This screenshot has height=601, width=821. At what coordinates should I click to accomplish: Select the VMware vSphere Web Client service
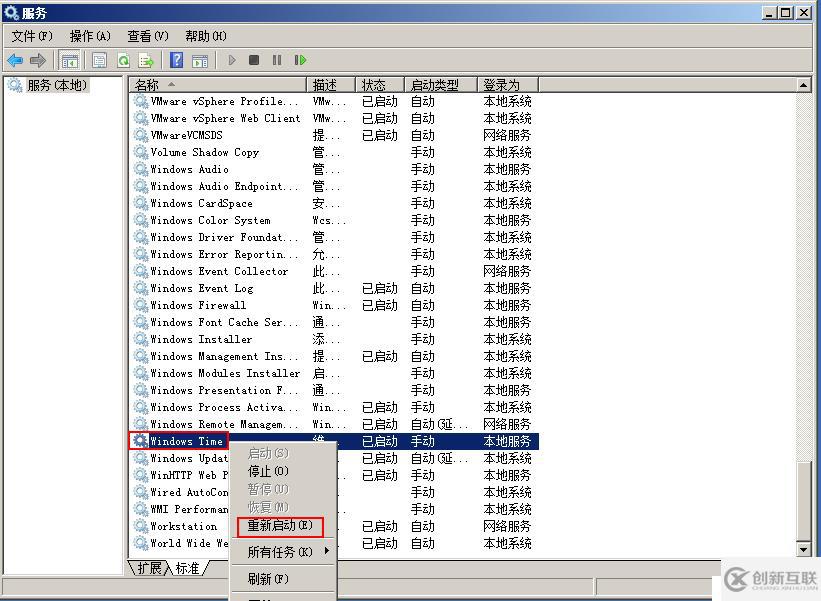click(x=334, y=118)
